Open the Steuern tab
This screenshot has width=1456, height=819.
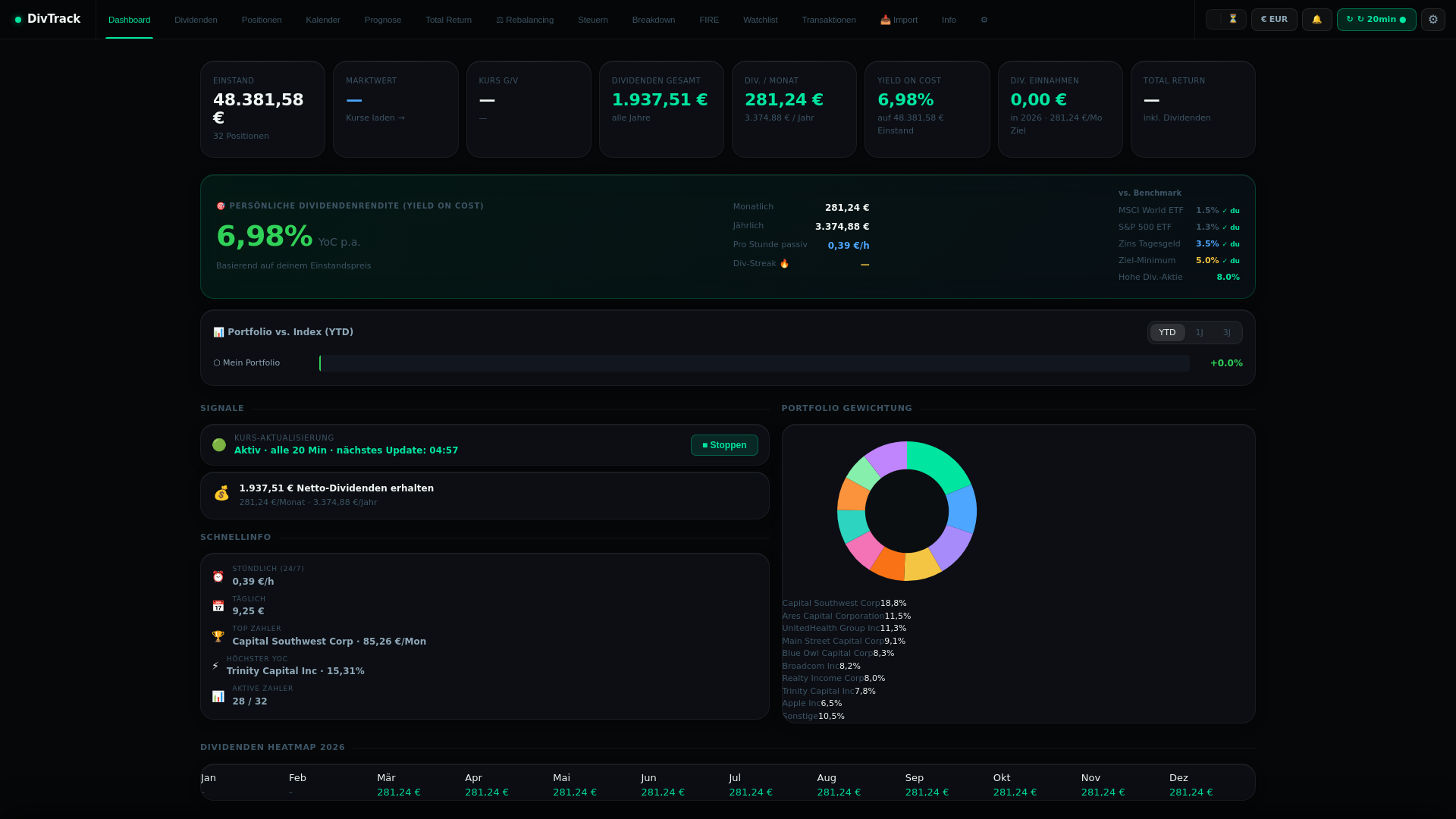tap(593, 20)
